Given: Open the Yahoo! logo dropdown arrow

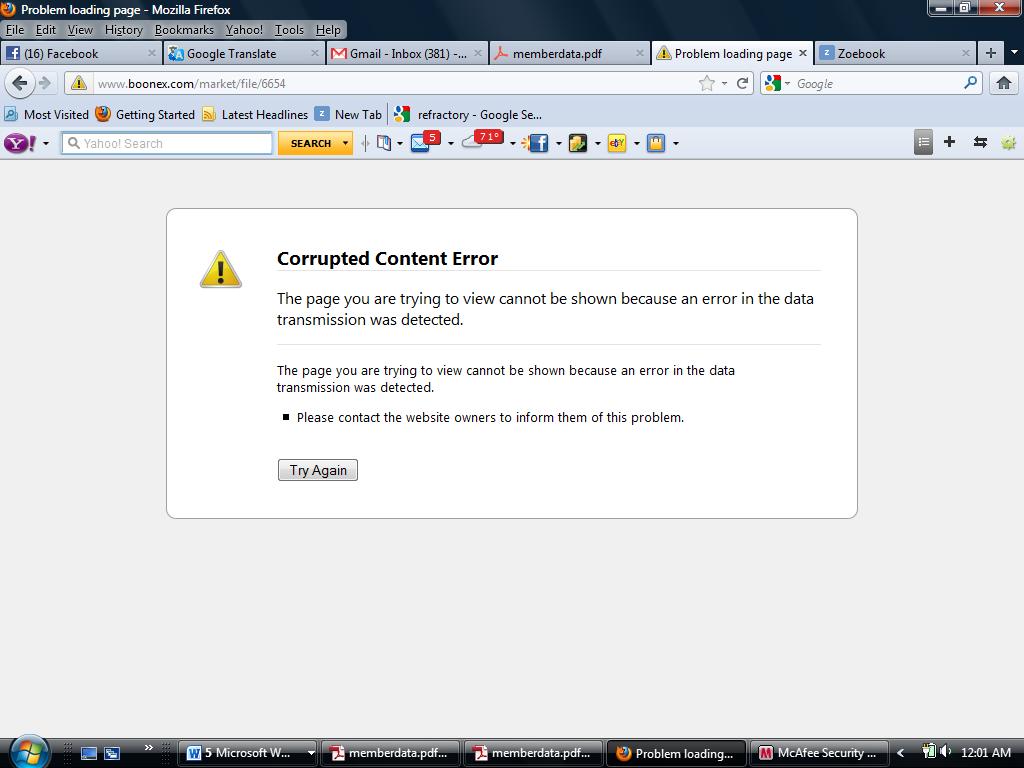Looking at the screenshot, I should [x=46, y=144].
